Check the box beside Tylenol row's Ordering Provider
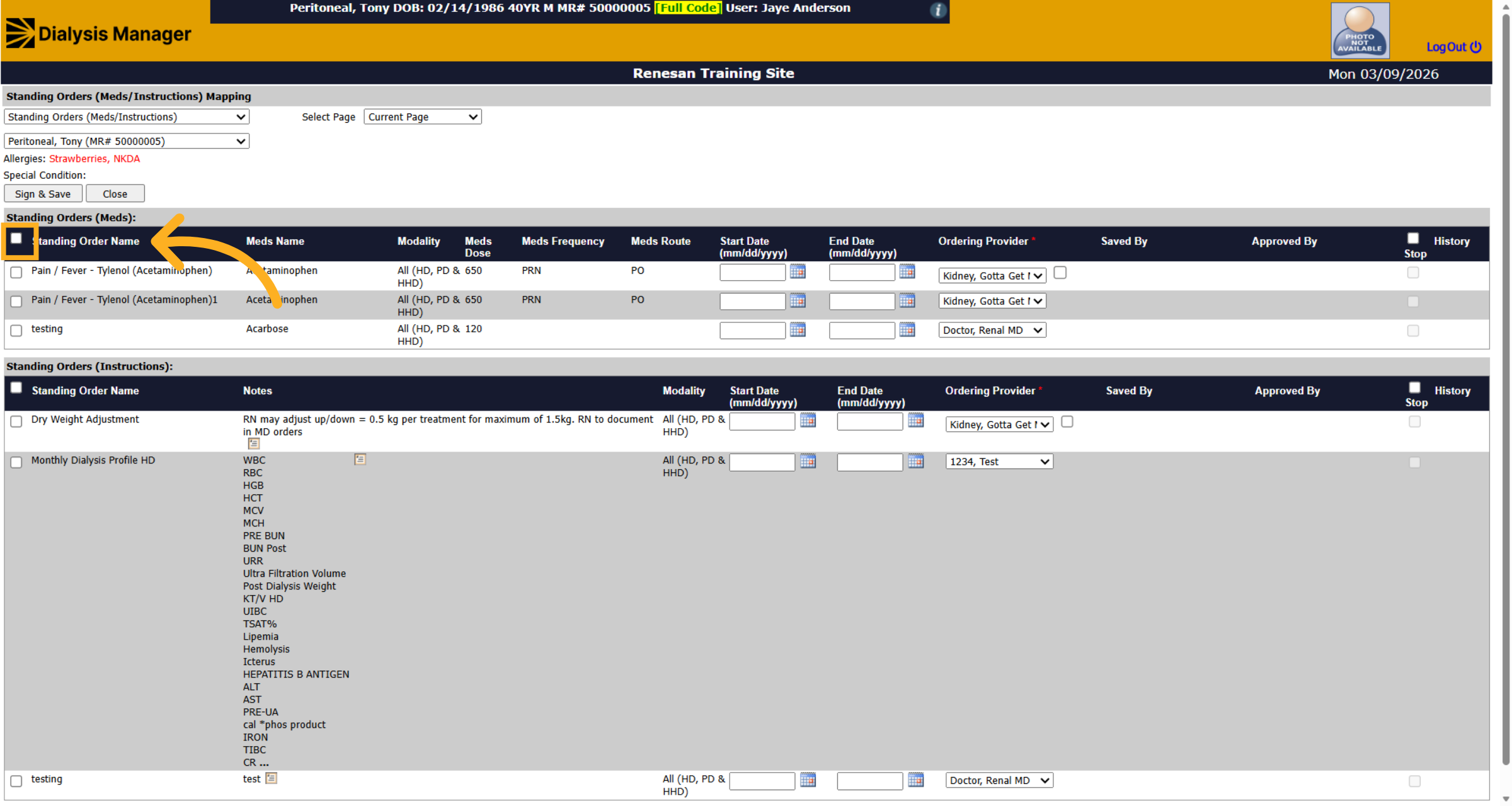 pos(1060,272)
